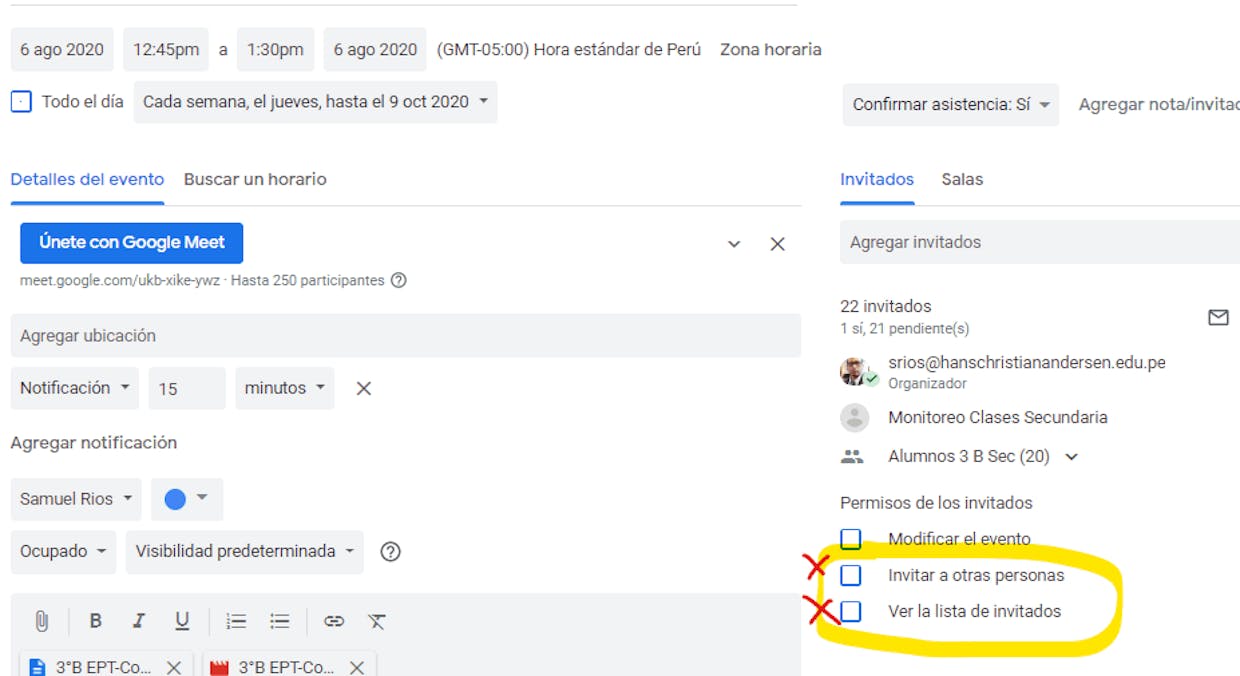Click the Agregar ubicación field

coord(406,336)
